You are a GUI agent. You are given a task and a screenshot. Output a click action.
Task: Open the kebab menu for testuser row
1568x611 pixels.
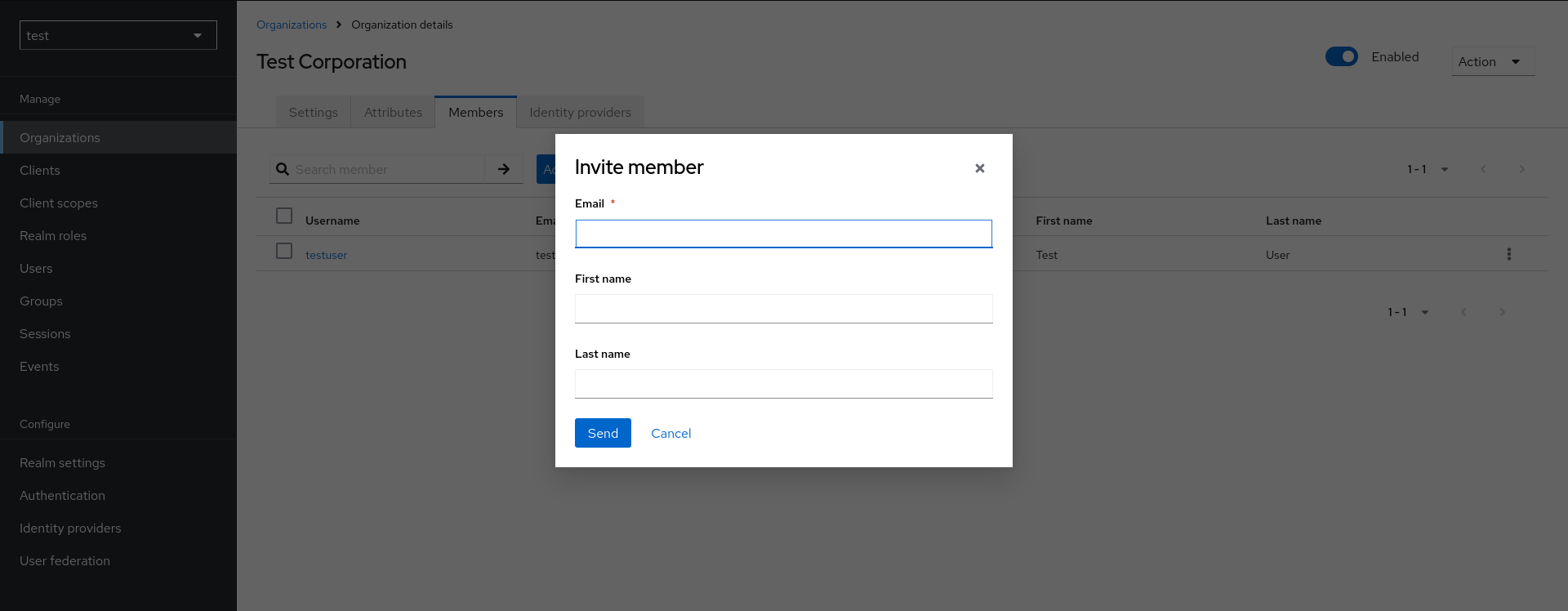tap(1508, 254)
